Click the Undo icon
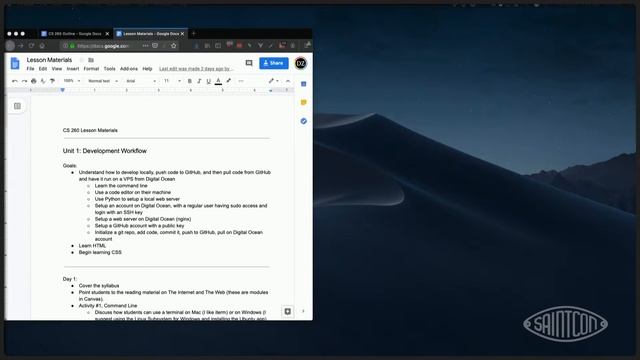 tap(15, 81)
